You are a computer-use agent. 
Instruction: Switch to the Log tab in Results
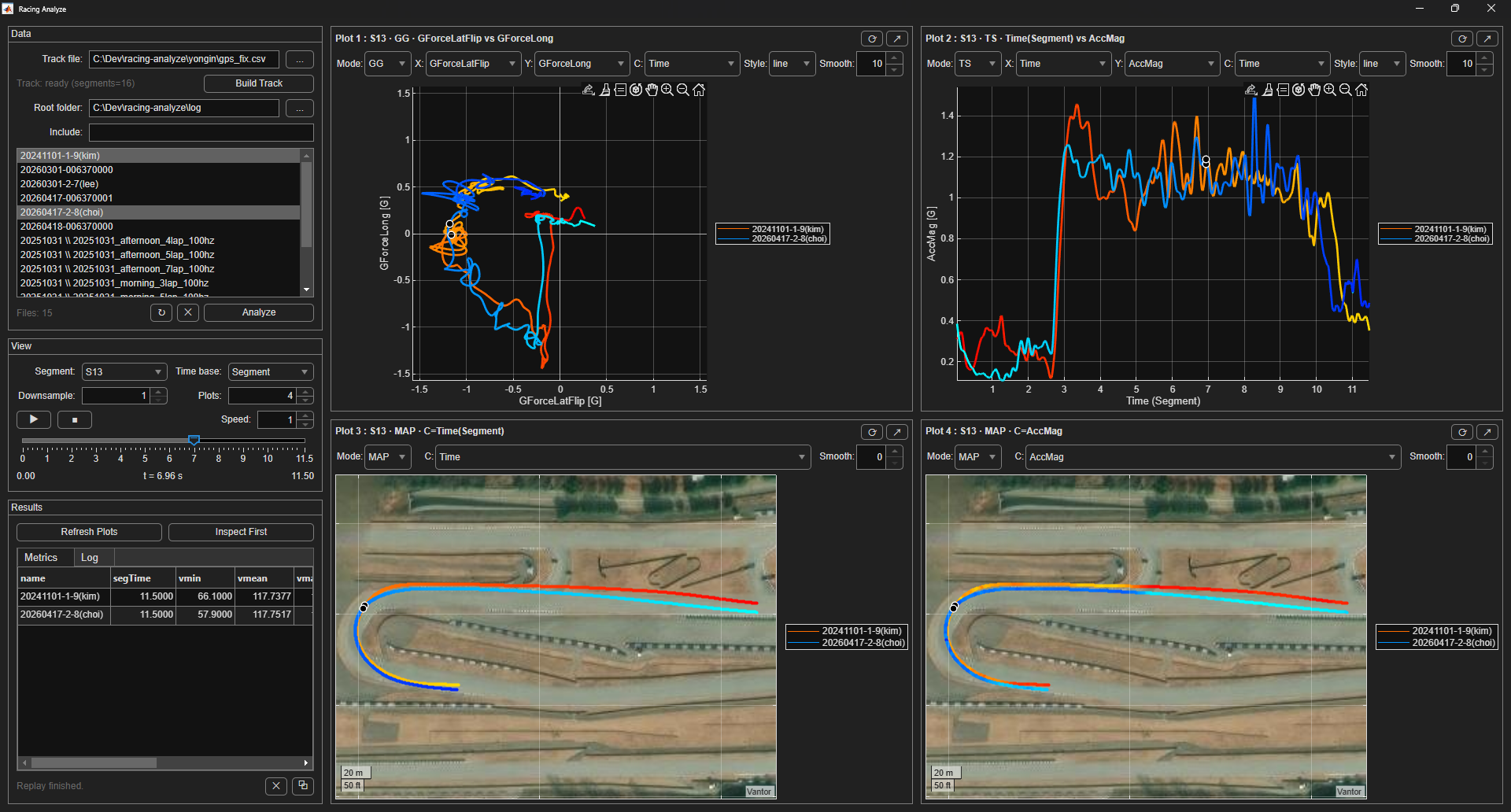pyautogui.click(x=91, y=557)
